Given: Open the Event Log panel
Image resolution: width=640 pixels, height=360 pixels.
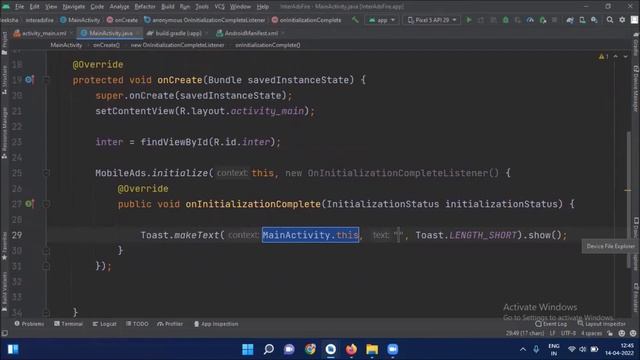Looking at the screenshot, I should coord(551,324).
